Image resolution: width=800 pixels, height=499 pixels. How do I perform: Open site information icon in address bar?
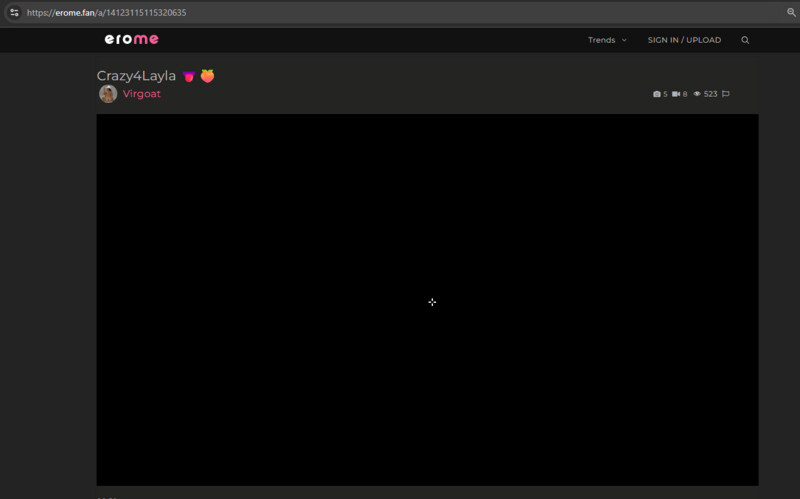point(14,12)
